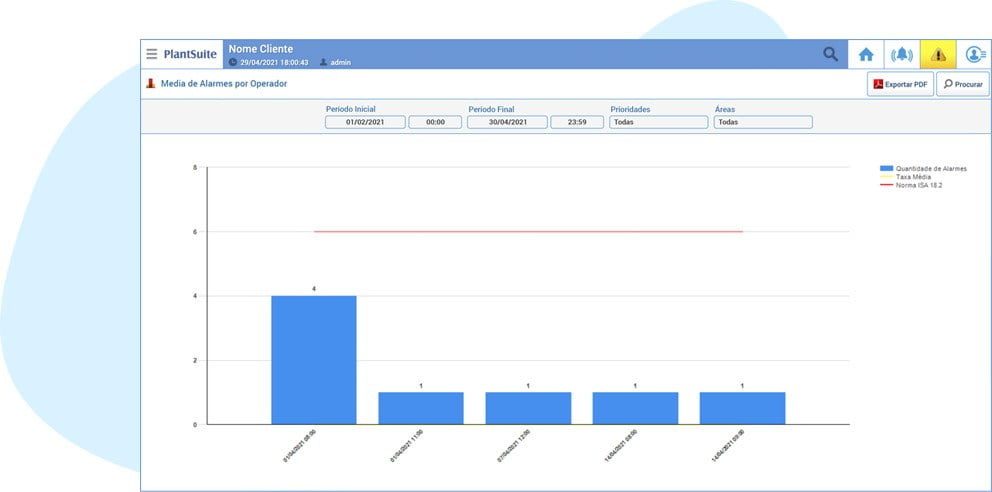Viewport: 992px width, 492px height.
Task: Select the Periodo Final date field 30/04/2021
Action: click(x=507, y=122)
